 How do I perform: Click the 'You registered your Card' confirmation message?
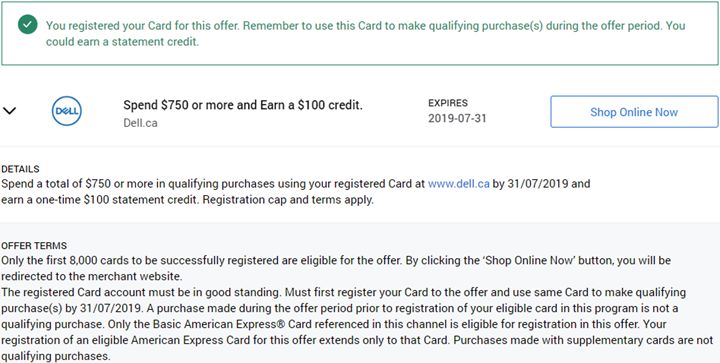click(x=366, y=34)
